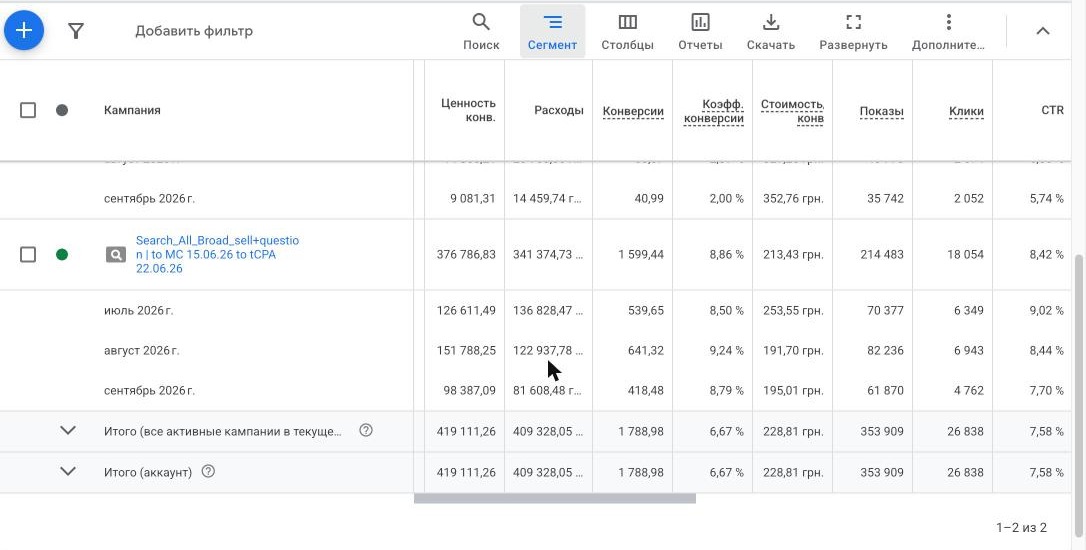The width and height of the screenshot is (1086, 550).
Task: Click the 6 943 clicks cell
Action: tap(968, 351)
